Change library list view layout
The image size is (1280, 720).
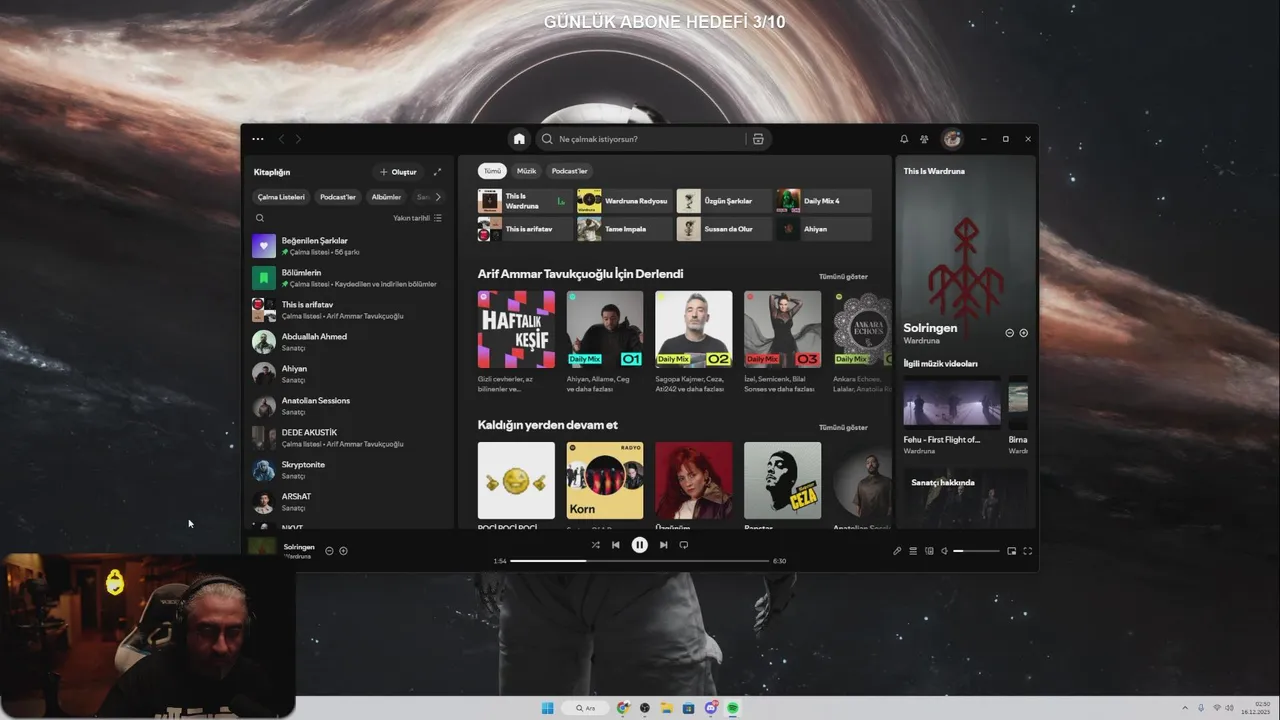tap(438, 218)
